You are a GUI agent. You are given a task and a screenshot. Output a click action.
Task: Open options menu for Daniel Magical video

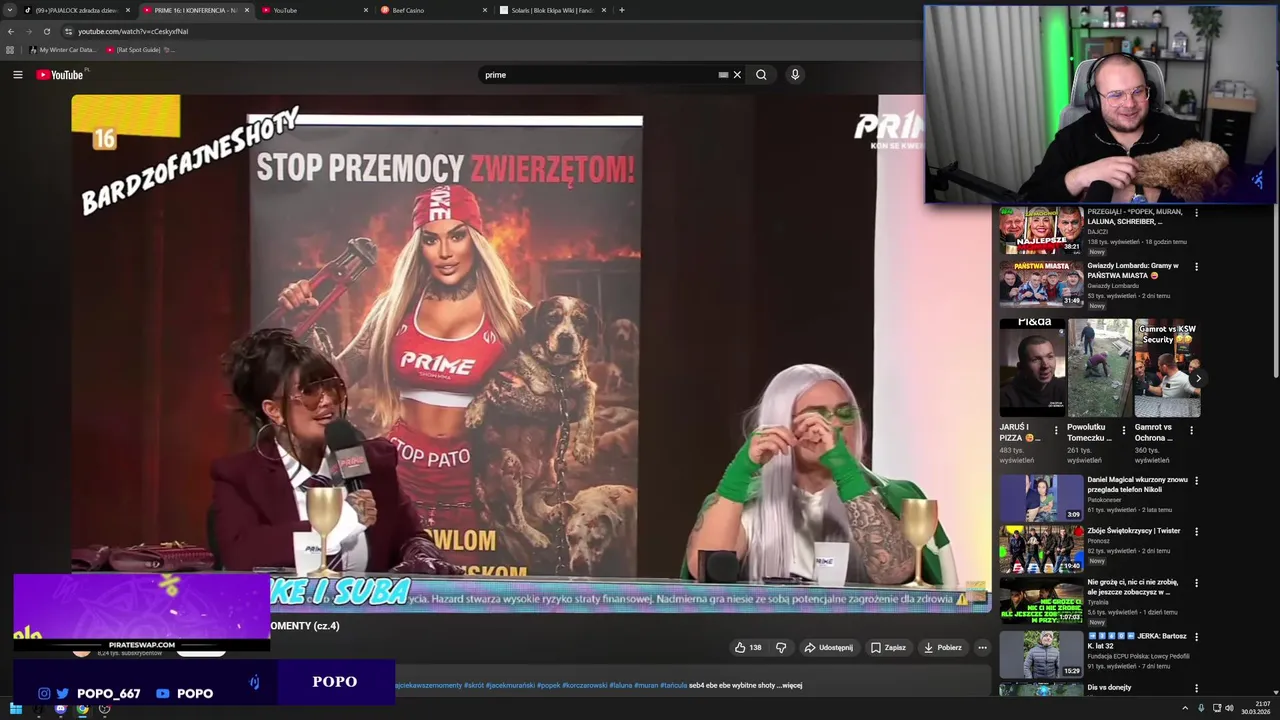[x=1196, y=481]
